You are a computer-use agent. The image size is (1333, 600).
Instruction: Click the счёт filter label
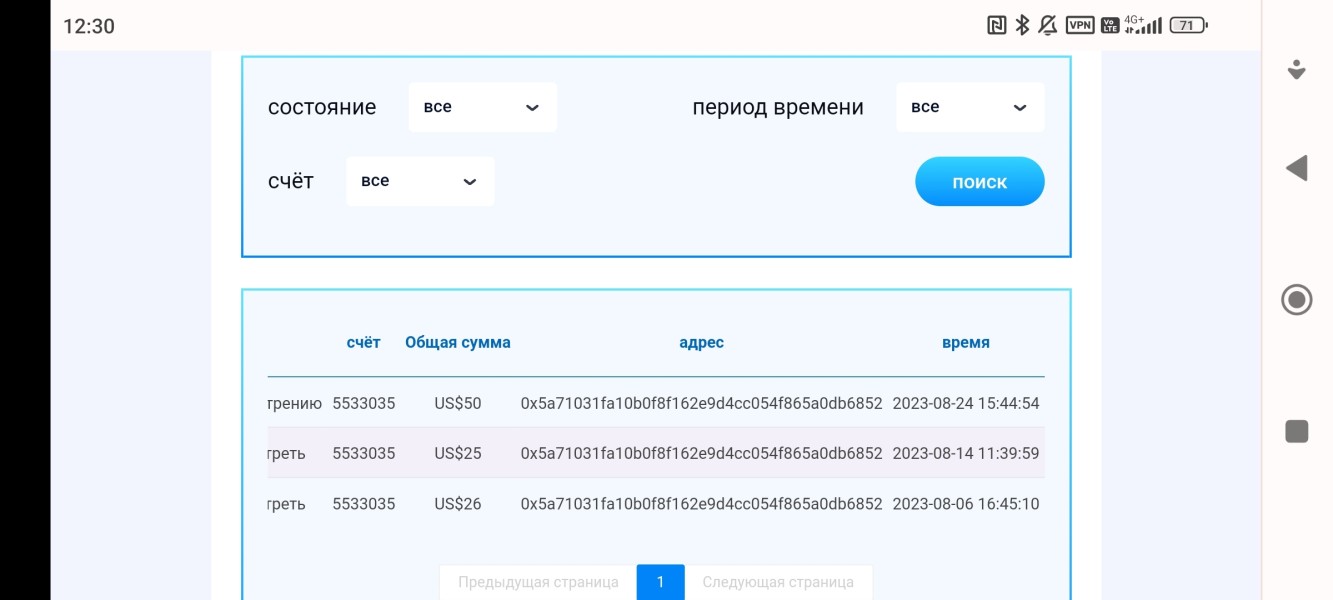(x=291, y=181)
